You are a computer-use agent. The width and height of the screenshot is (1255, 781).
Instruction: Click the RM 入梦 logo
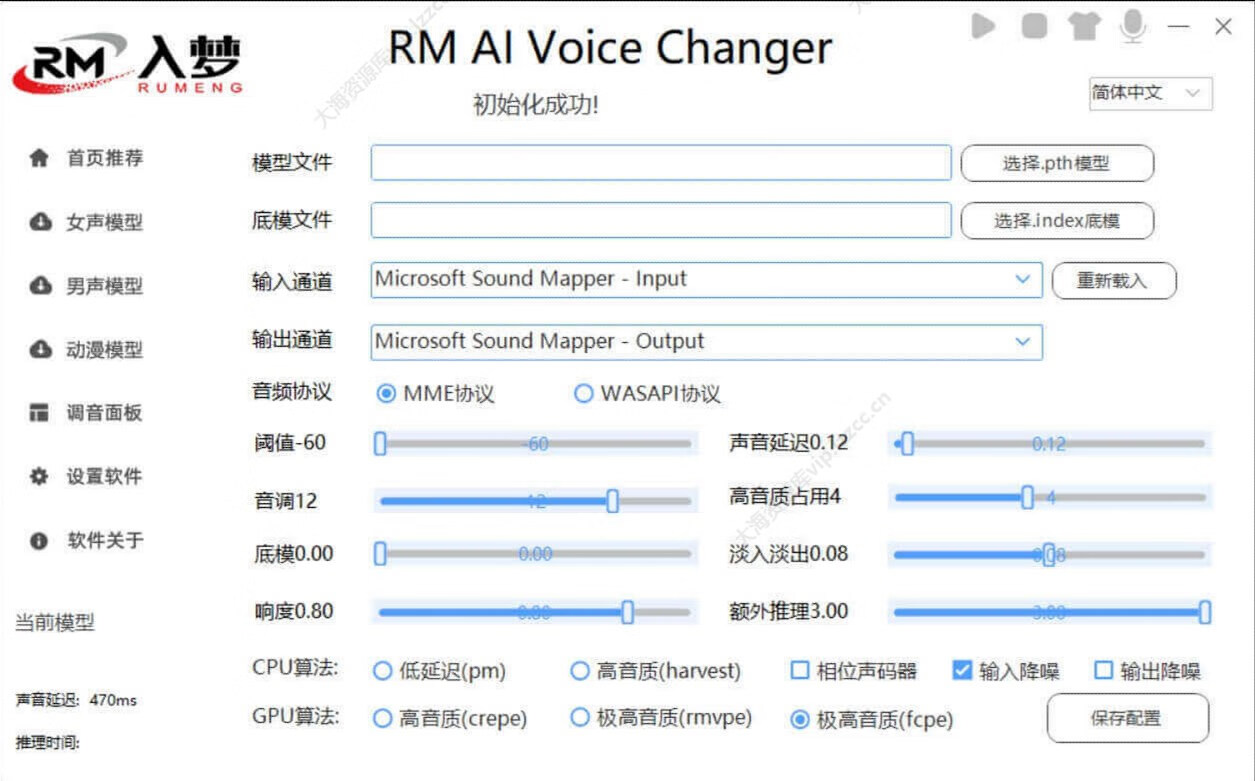[127, 63]
